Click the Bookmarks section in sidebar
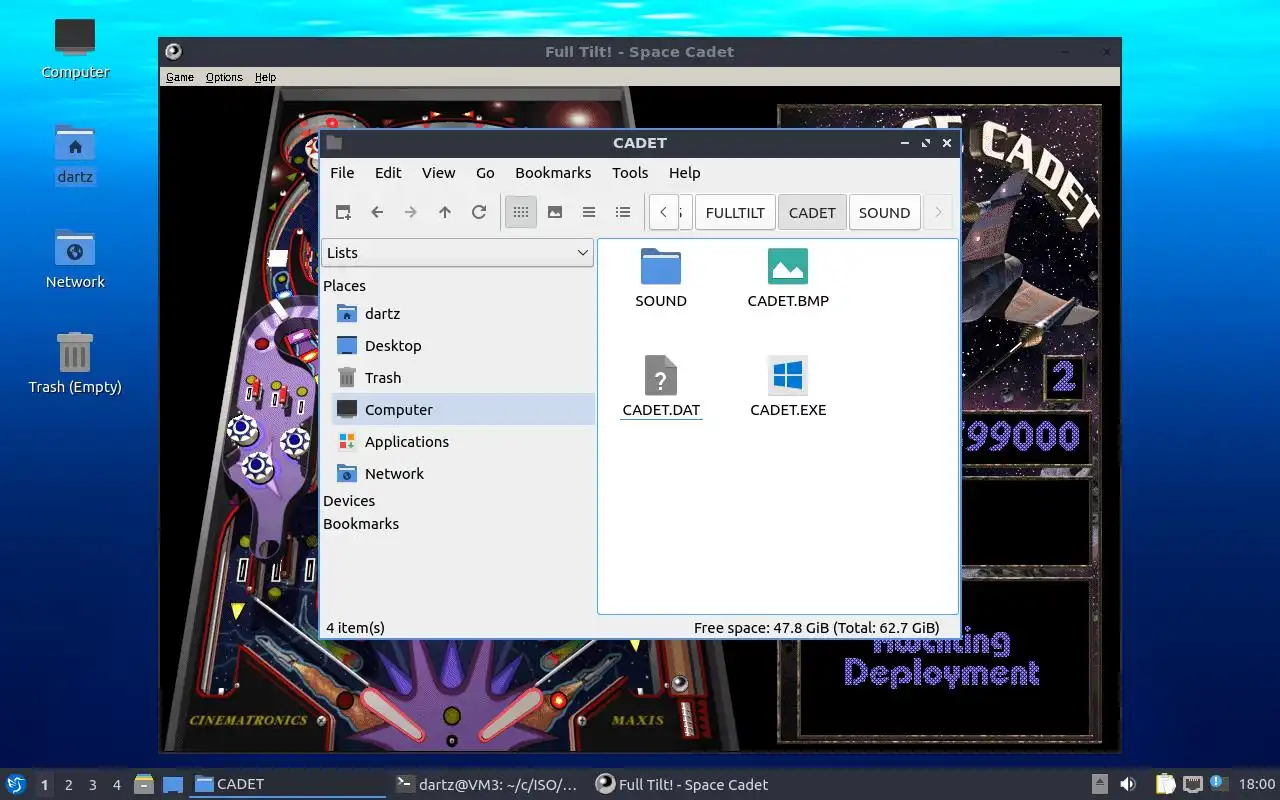Screen dimensions: 1280x800 click(361, 524)
